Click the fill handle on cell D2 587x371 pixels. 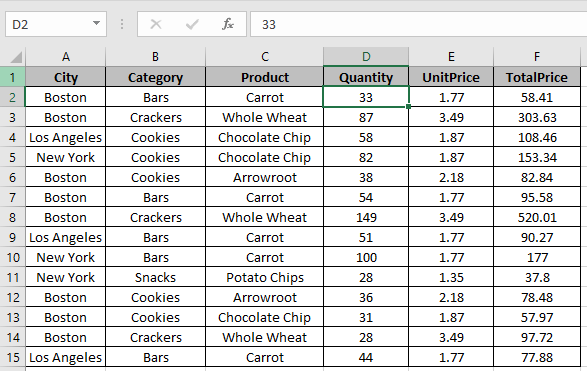tap(408, 107)
